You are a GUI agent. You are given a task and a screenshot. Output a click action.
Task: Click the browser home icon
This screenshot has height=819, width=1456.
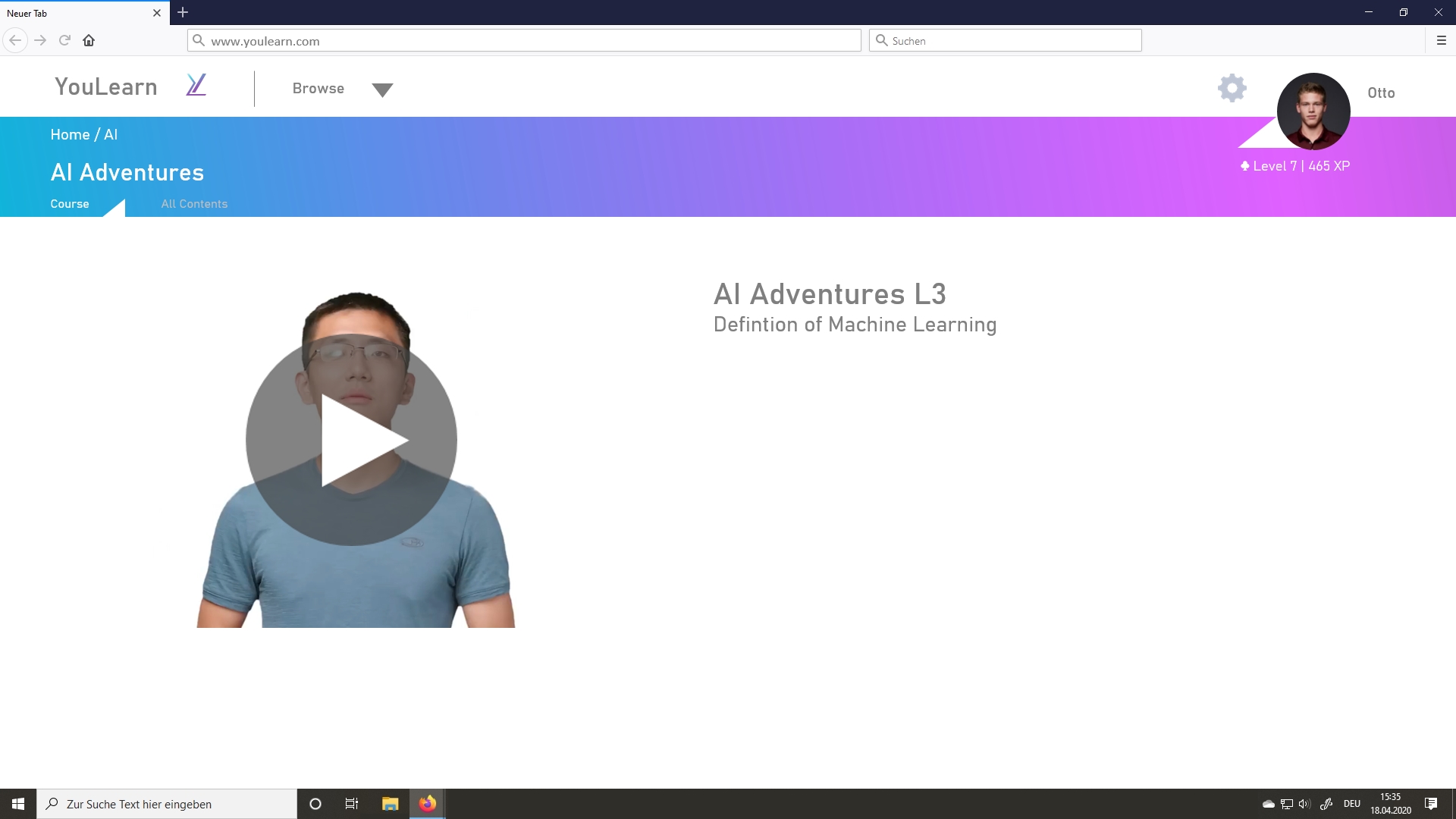[x=89, y=41]
